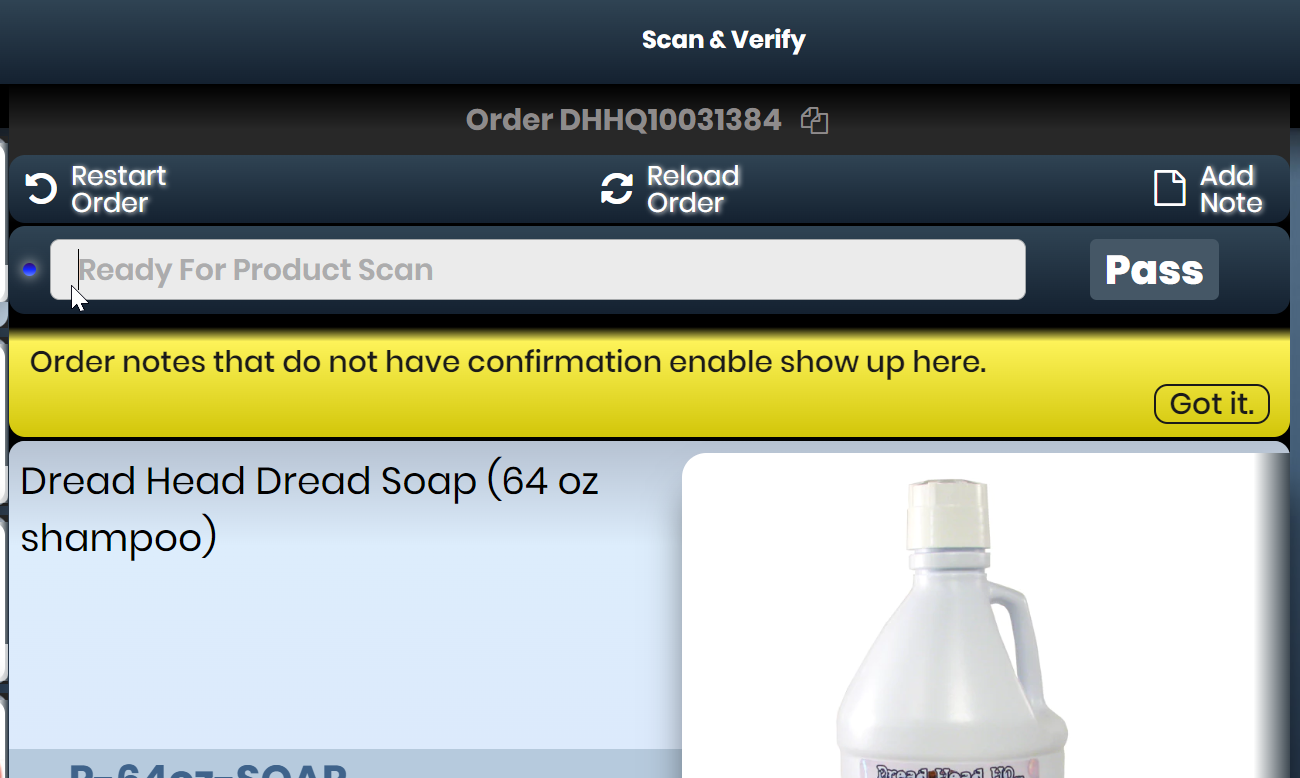The height and width of the screenshot is (778, 1300).
Task: Click the blue scan status dot
Action: point(29,270)
